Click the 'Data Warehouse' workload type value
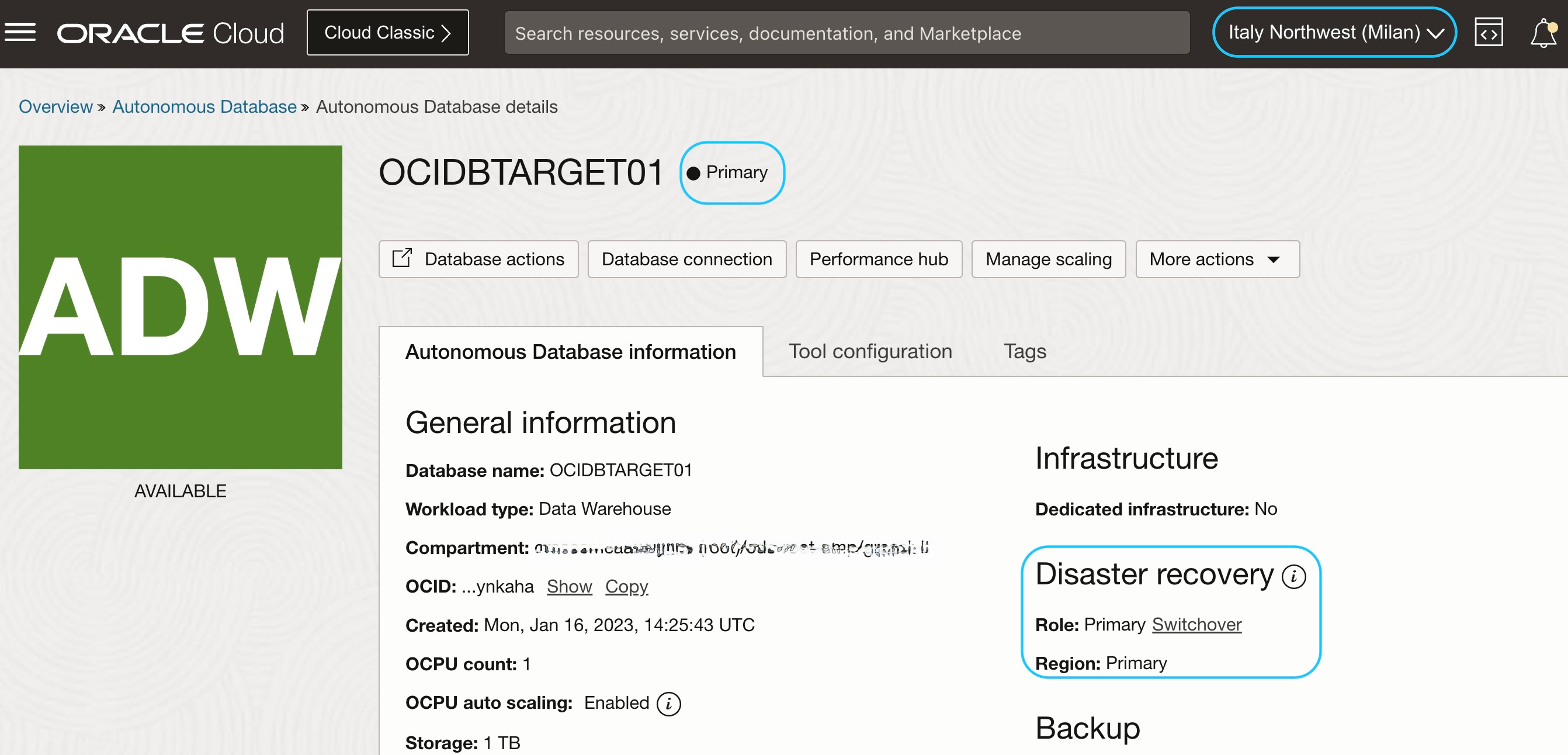This screenshot has height=755, width=1568. 605,509
